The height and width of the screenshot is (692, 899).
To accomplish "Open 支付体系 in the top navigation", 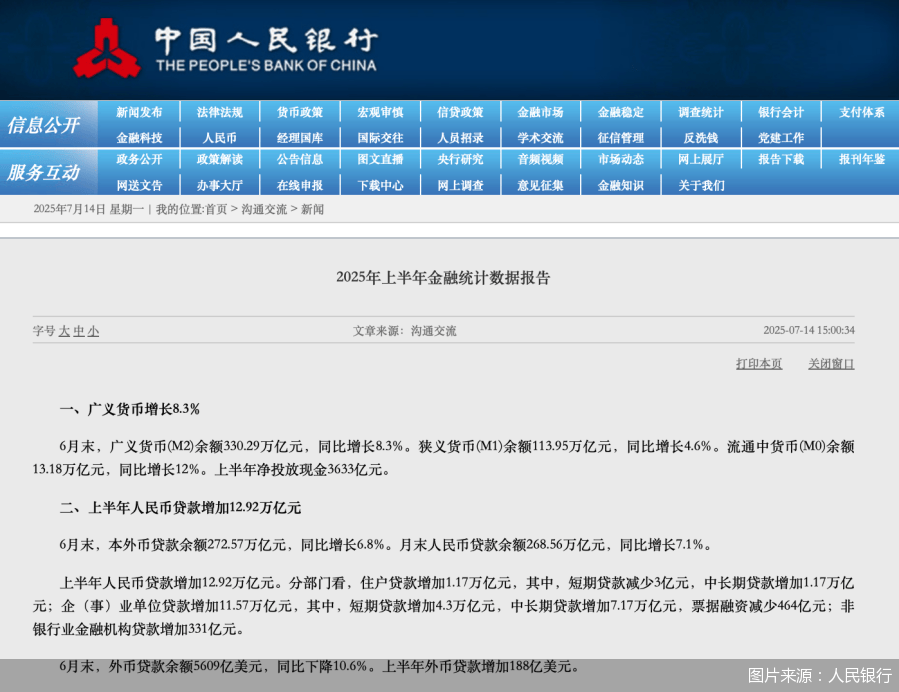I will (862, 112).
